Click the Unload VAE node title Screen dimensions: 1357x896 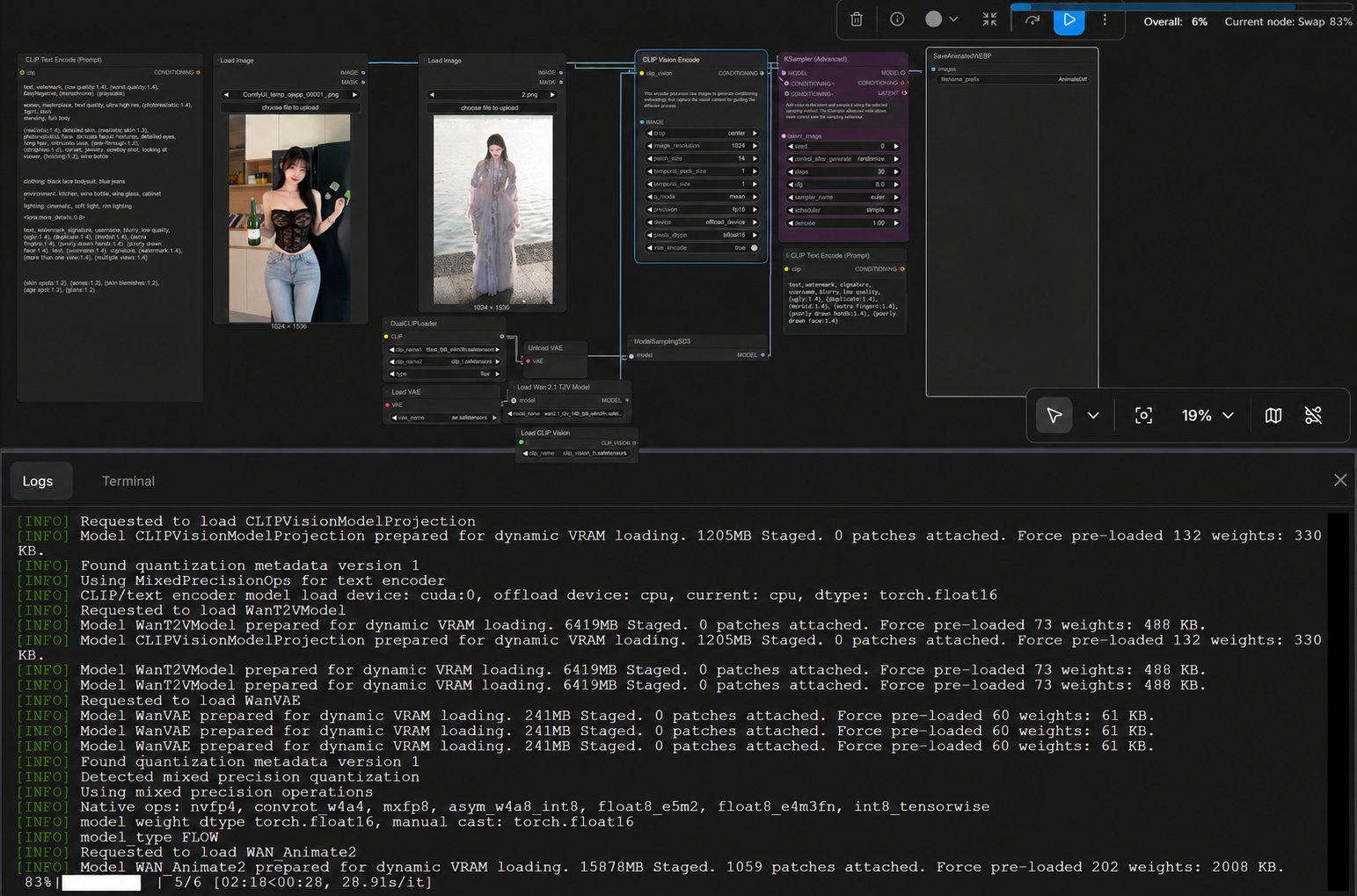click(x=544, y=348)
